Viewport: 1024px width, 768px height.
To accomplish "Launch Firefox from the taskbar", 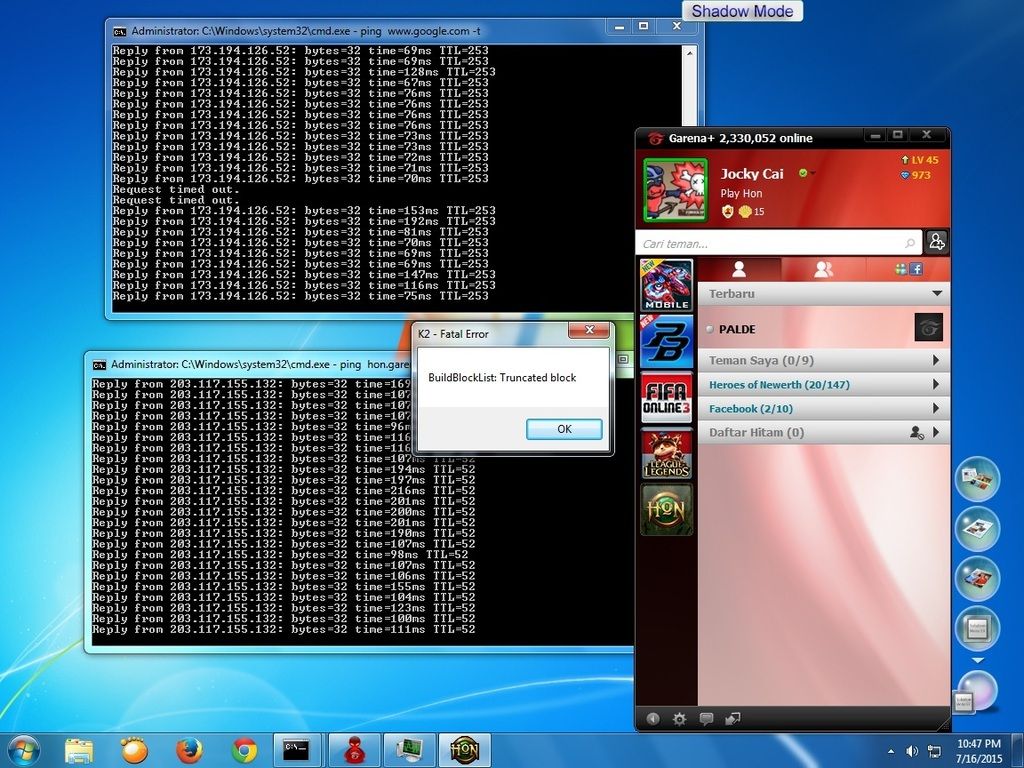I will tap(189, 750).
